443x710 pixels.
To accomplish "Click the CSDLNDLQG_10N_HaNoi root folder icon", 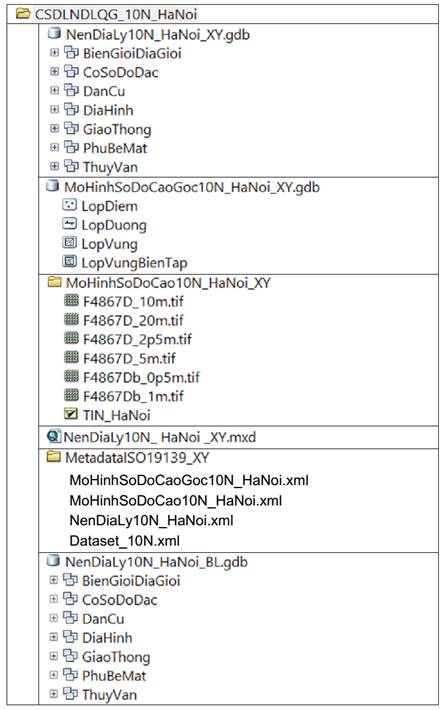I will (x=23, y=14).
